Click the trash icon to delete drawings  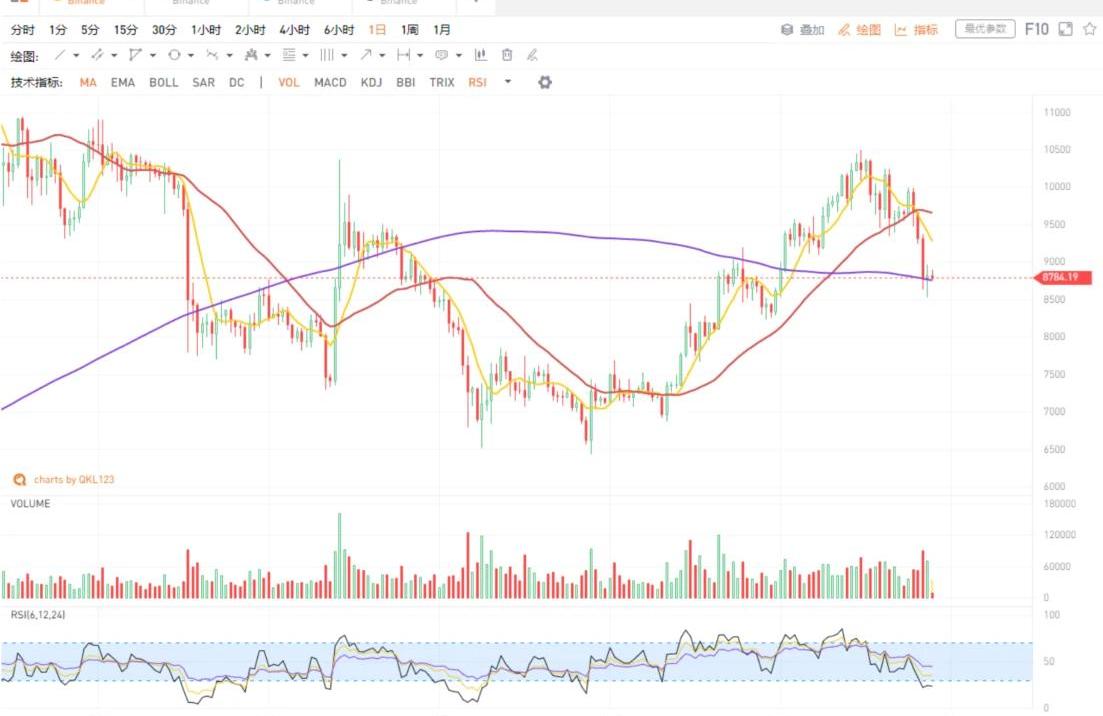point(507,55)
